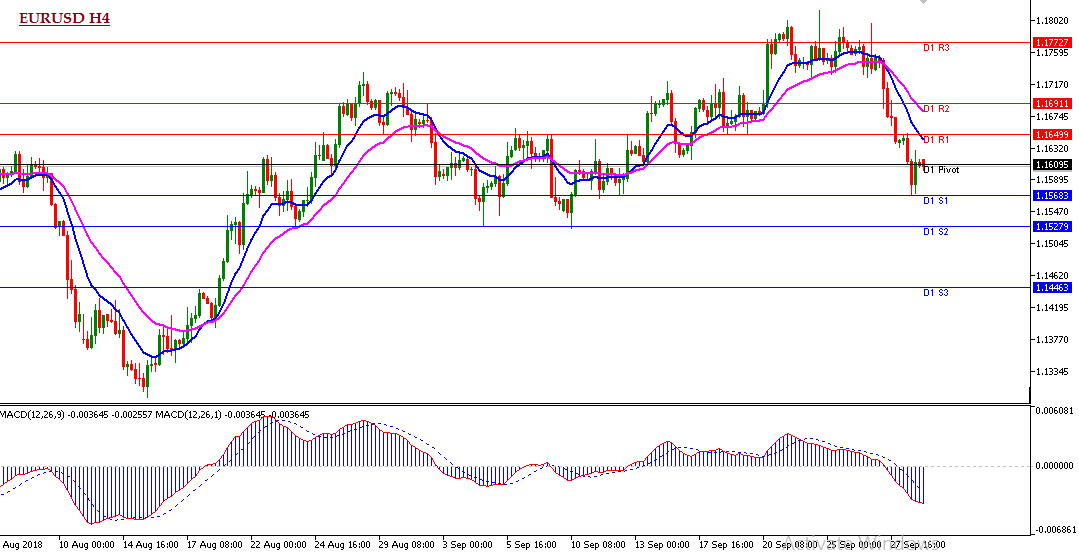Select the D1 S2 support label

point(935,231)
